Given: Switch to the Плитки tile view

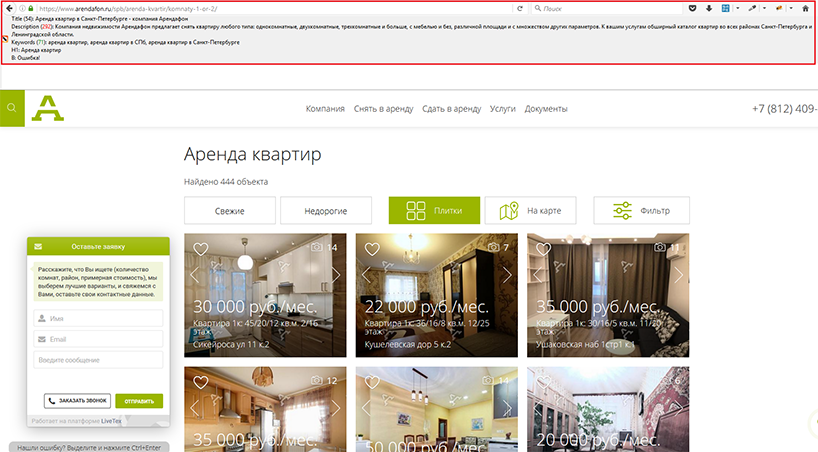Looking at the screenshot, I should pos(434,210).
